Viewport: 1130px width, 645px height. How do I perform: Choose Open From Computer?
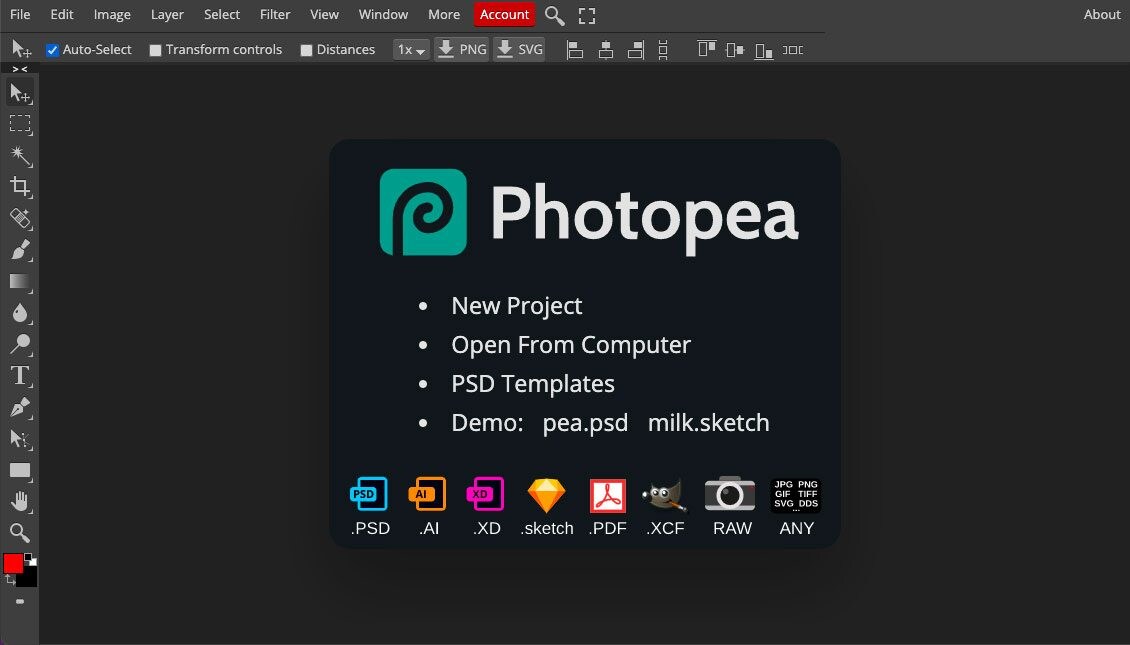tap(571, 344)
